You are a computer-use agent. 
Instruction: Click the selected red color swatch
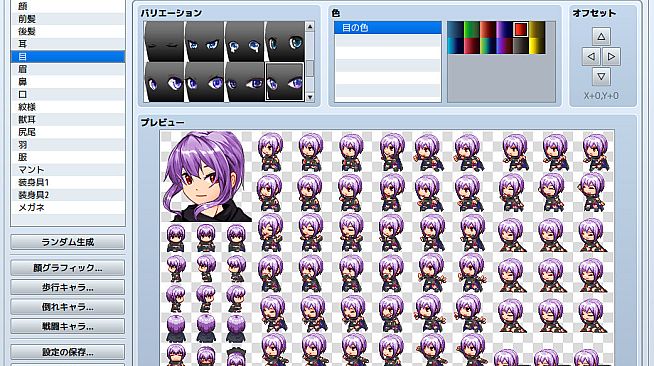[521, 29]
